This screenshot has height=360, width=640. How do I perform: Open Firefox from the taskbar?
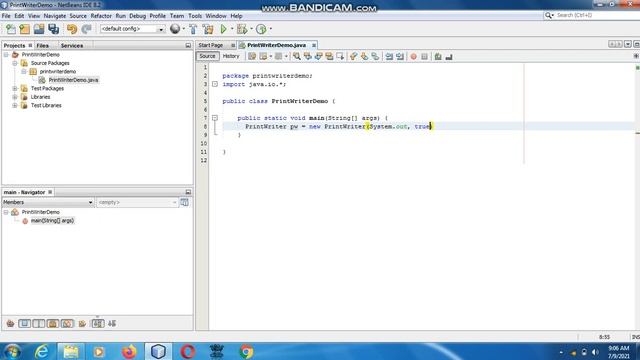[x=129, y=351]
